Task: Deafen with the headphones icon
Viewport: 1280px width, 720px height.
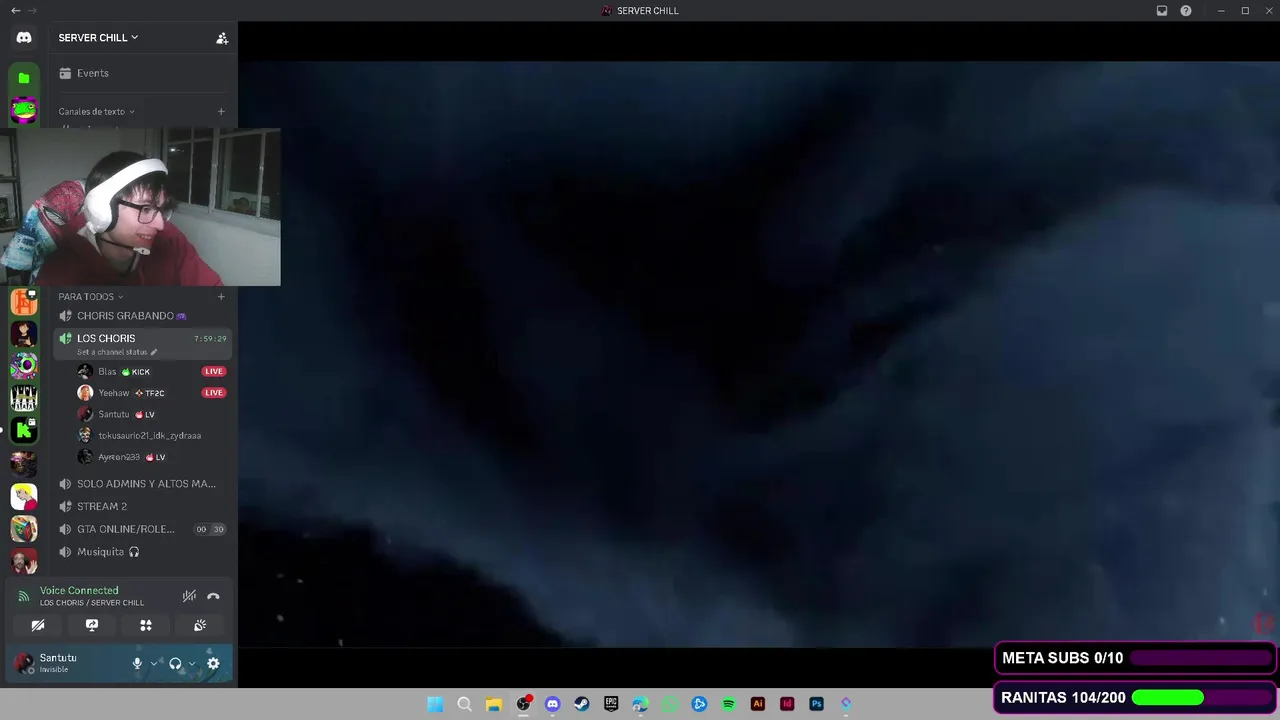Action: (x=175, y=663)
